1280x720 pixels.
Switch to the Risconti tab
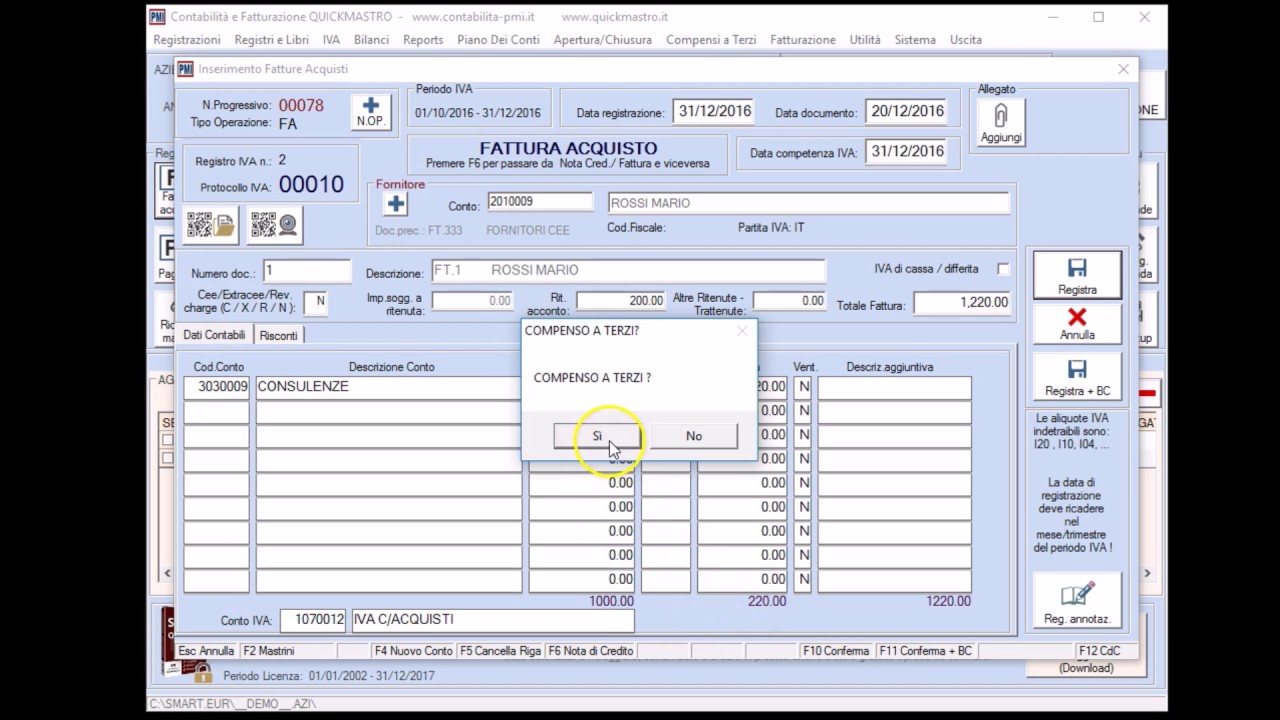point(278,336)
